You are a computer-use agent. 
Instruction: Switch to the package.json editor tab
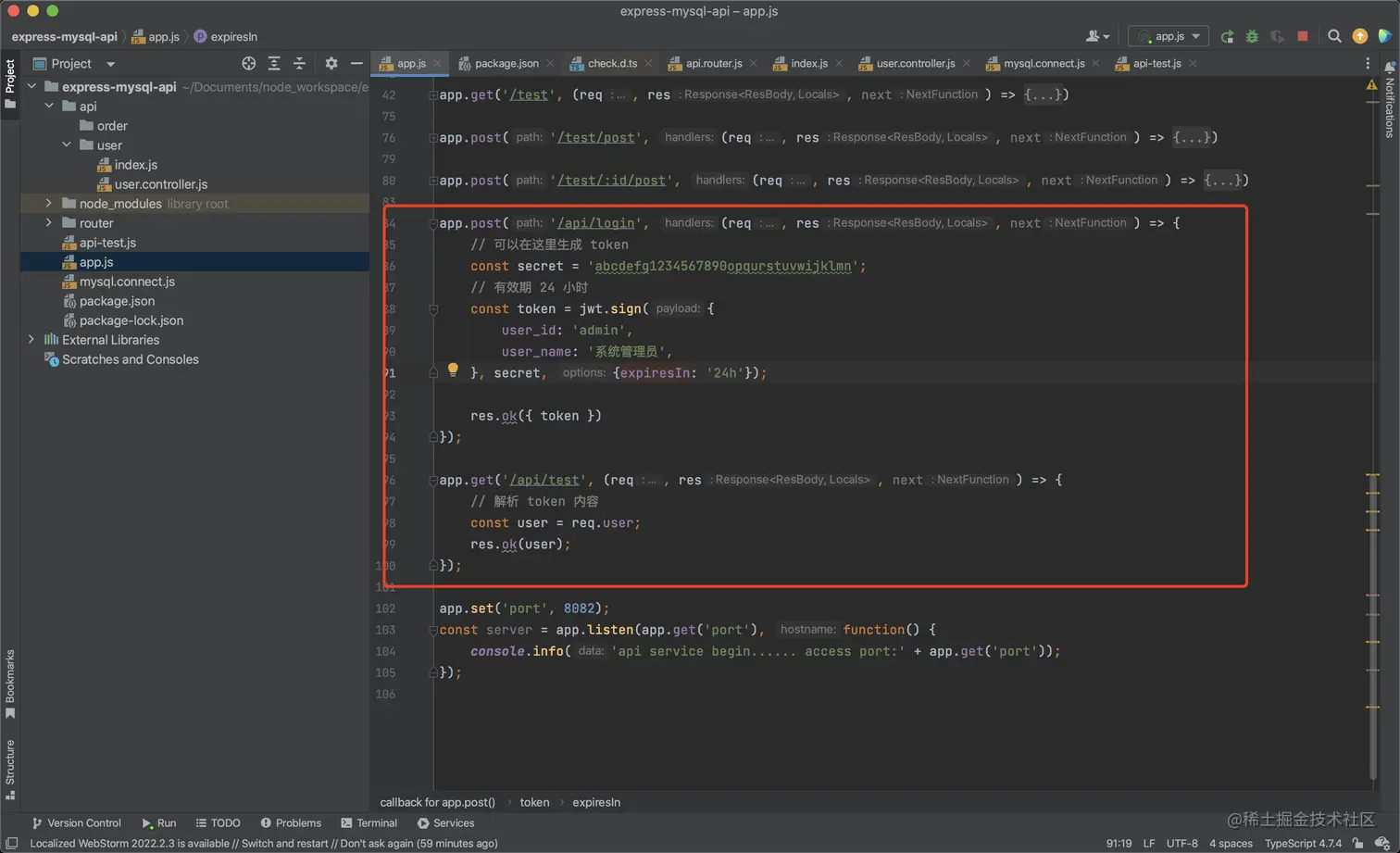point(506,64)
